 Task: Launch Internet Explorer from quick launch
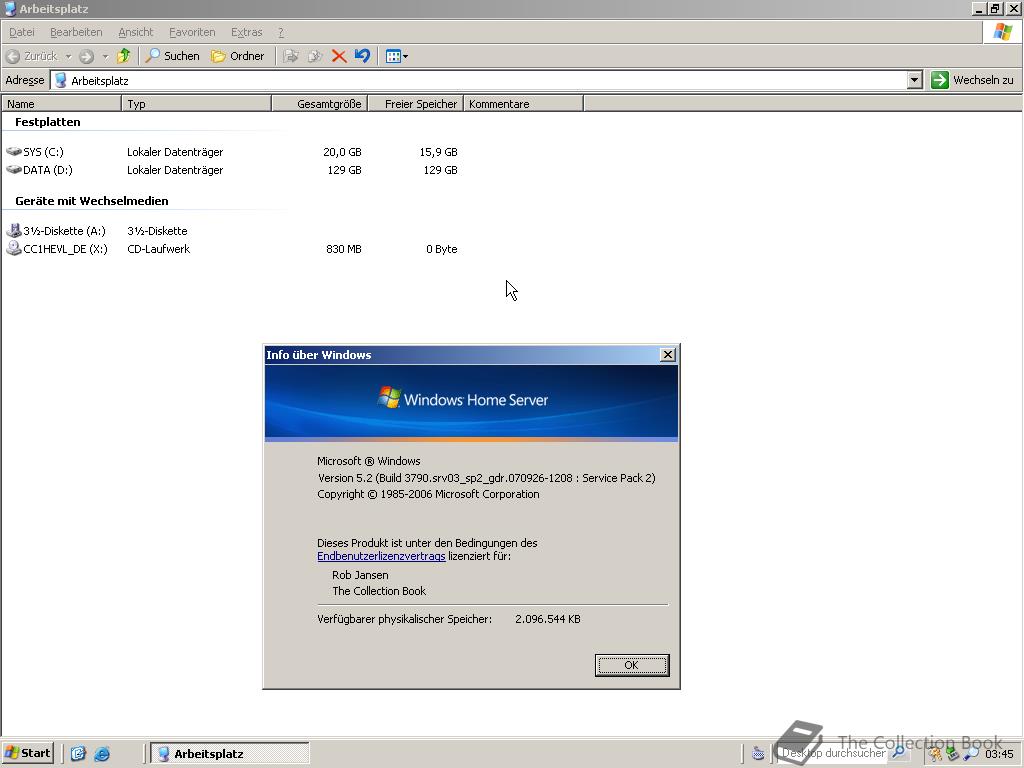pyautogui.click(x=102, y=754)
